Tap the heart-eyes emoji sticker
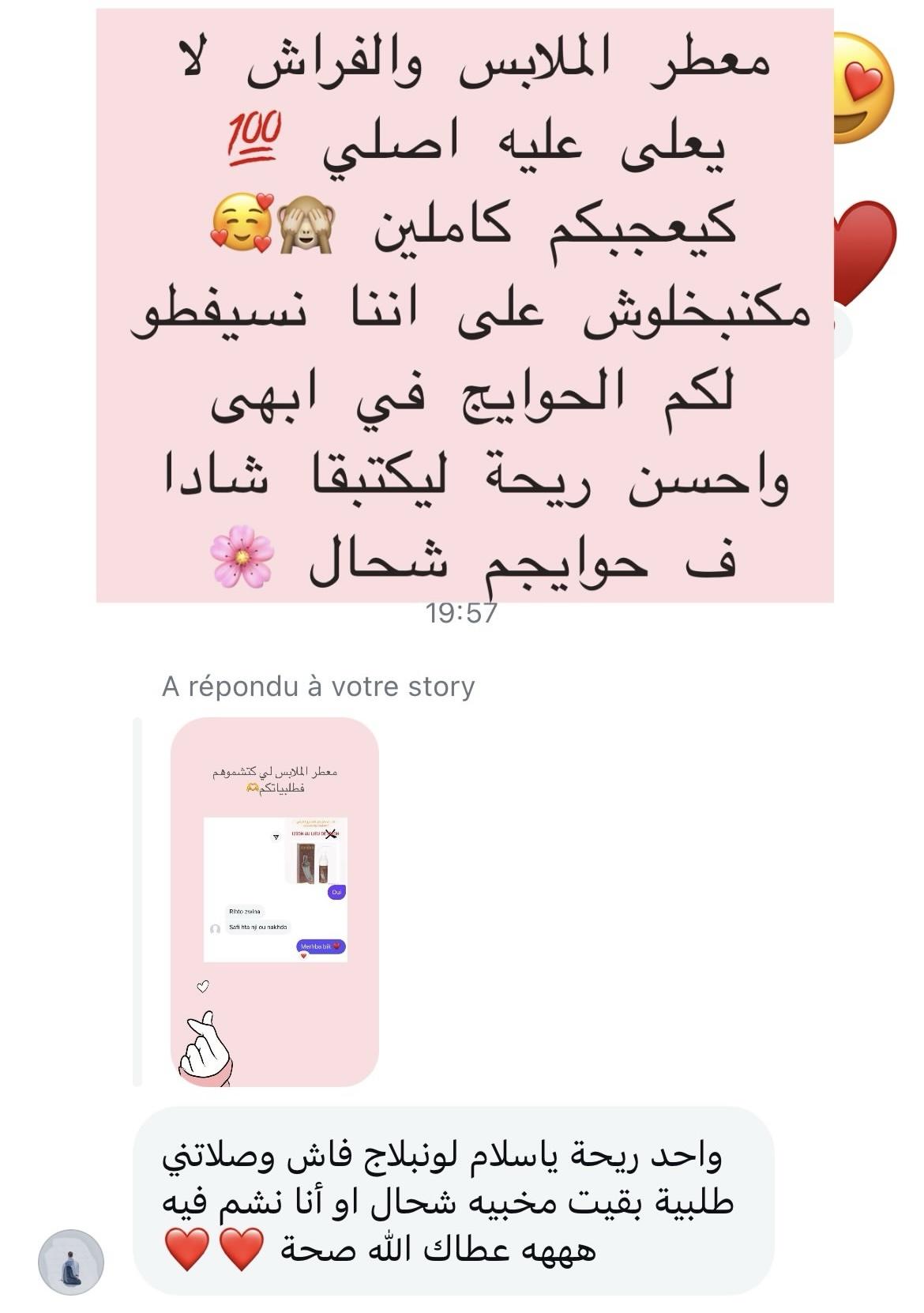 [864, 88]
